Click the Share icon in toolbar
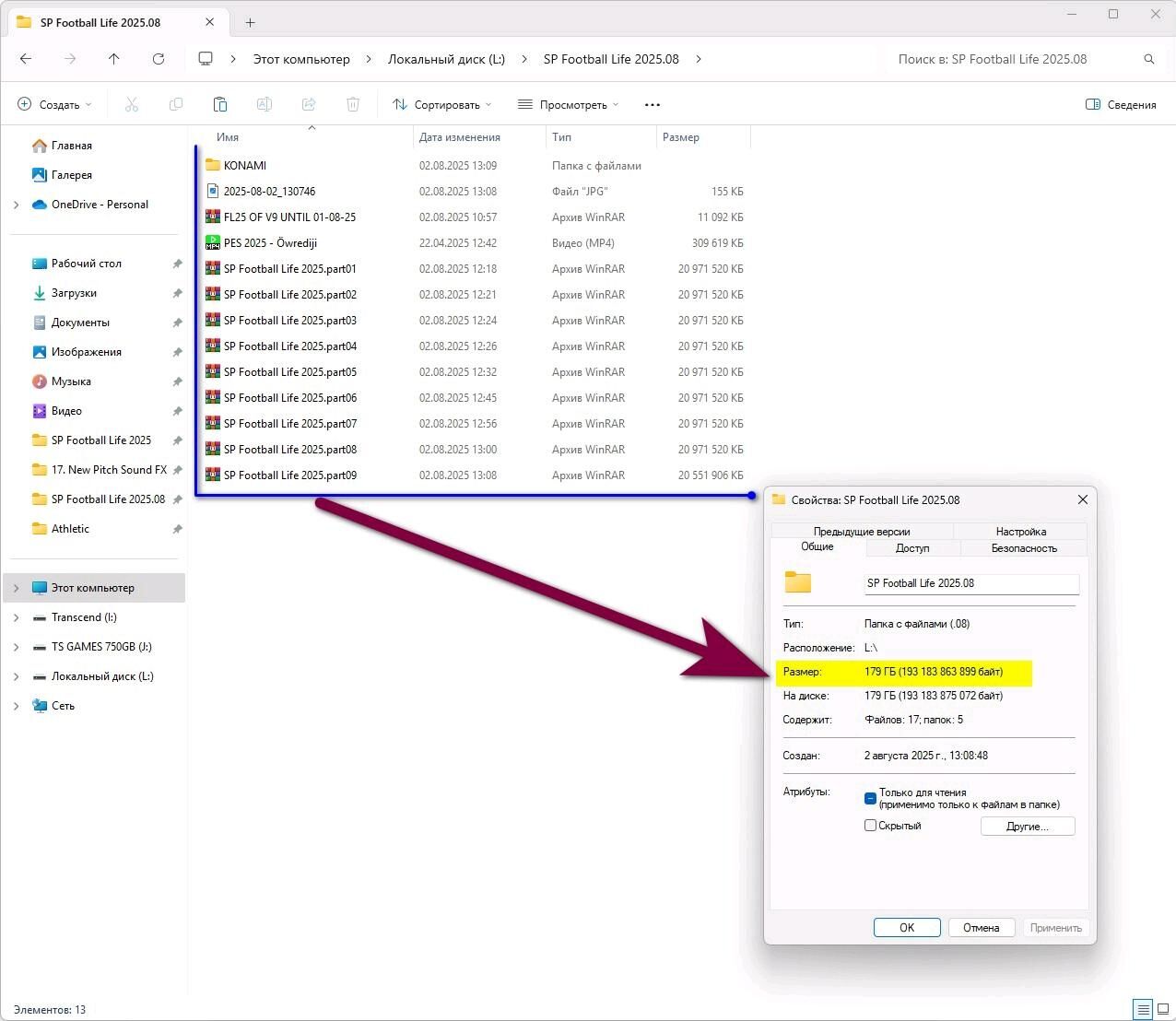 pyautogui.click(x=309, y=104)
